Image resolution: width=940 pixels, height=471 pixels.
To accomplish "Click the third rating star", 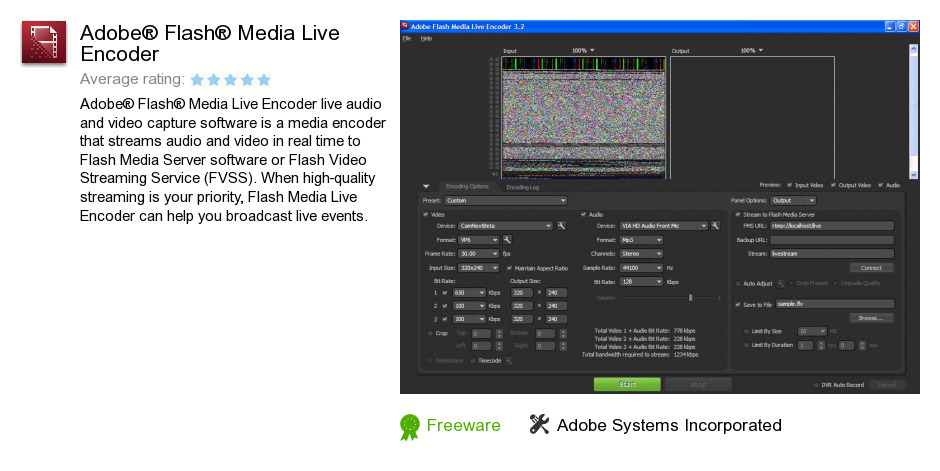I will 231,80.
